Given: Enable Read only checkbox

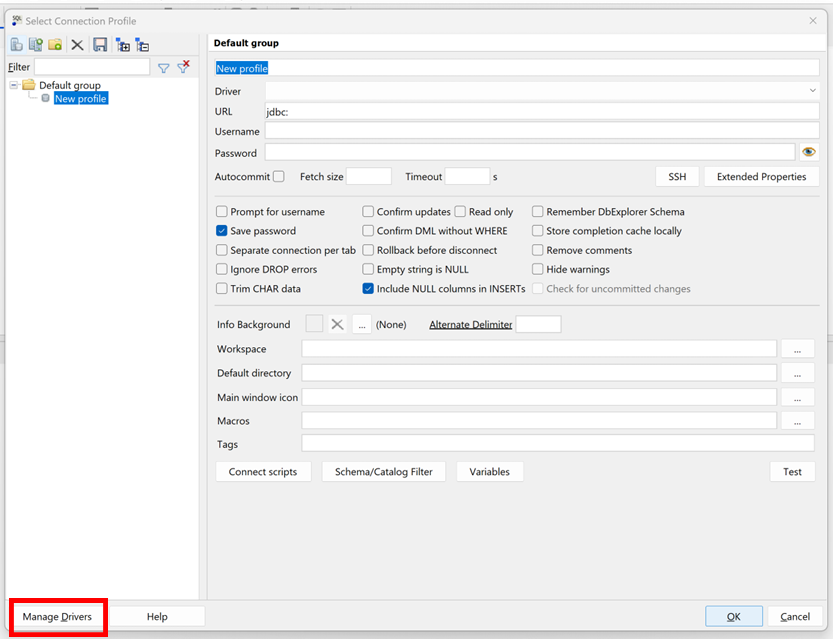Looking at the screenshot, I should tap(460, 211).
